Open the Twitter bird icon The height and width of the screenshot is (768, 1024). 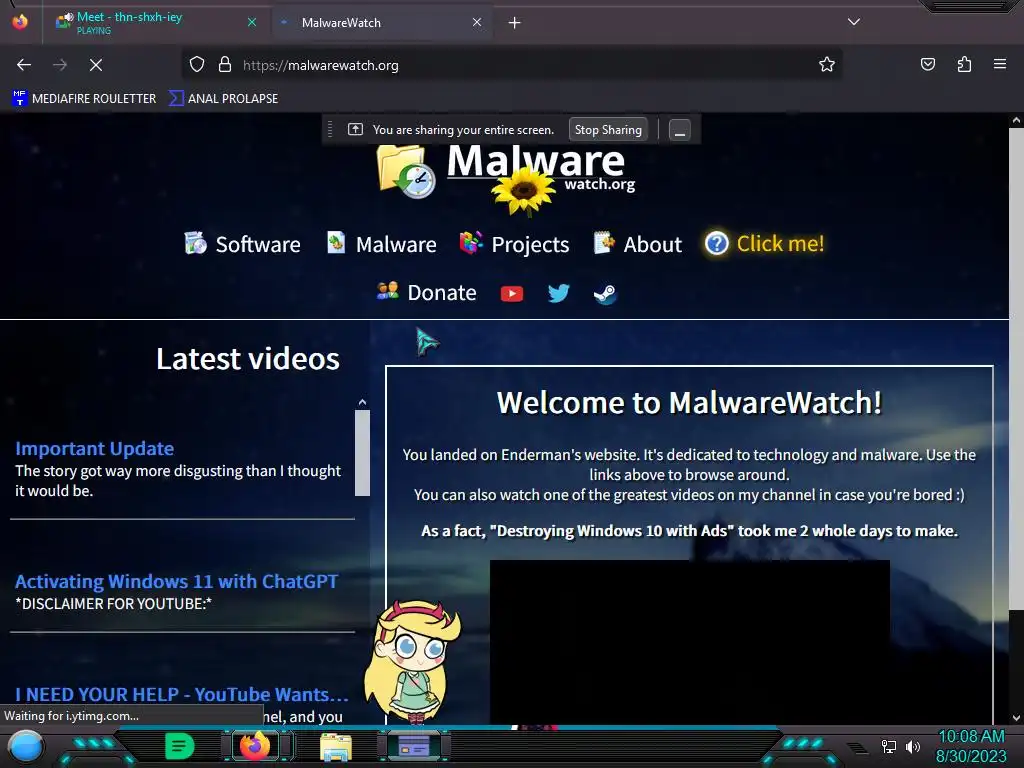pyautogui.click(x=558, y=293)
